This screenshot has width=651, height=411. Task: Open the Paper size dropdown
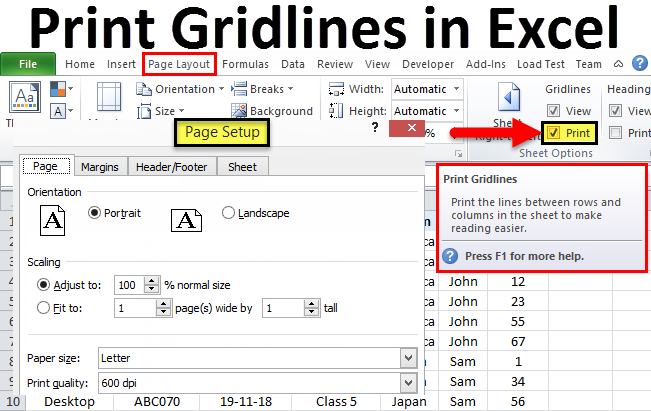tap(407, 357)
